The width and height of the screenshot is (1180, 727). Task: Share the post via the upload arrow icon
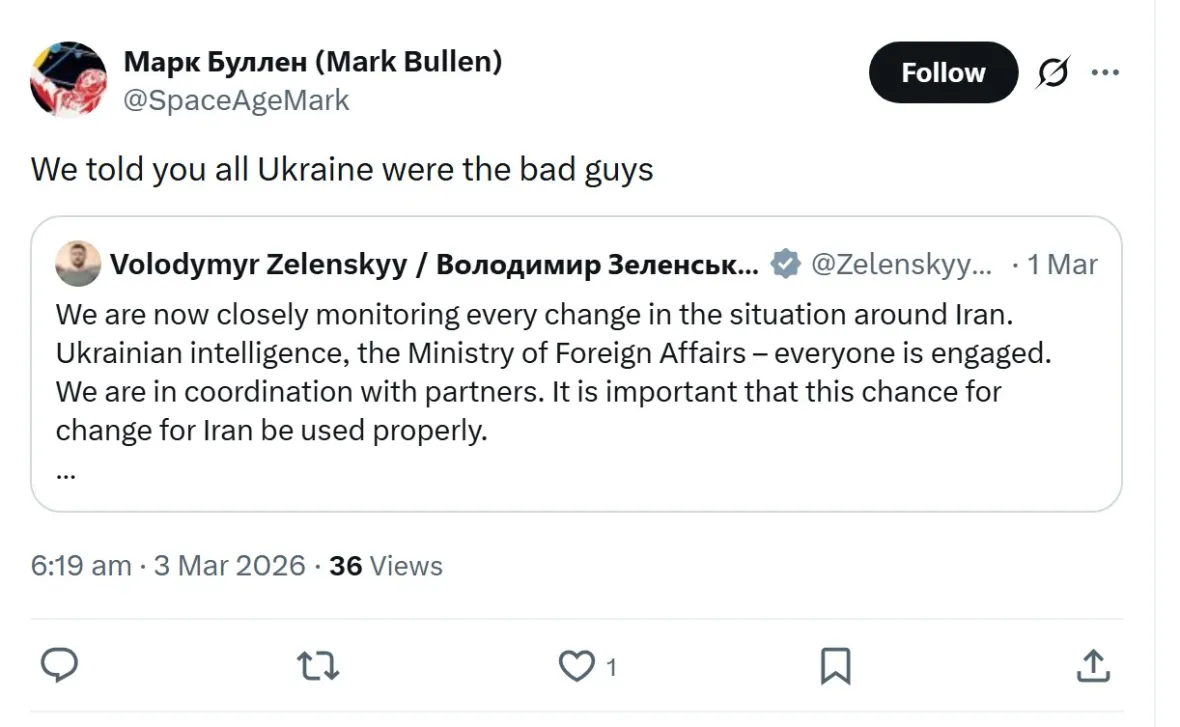(x=1092, y=665)
